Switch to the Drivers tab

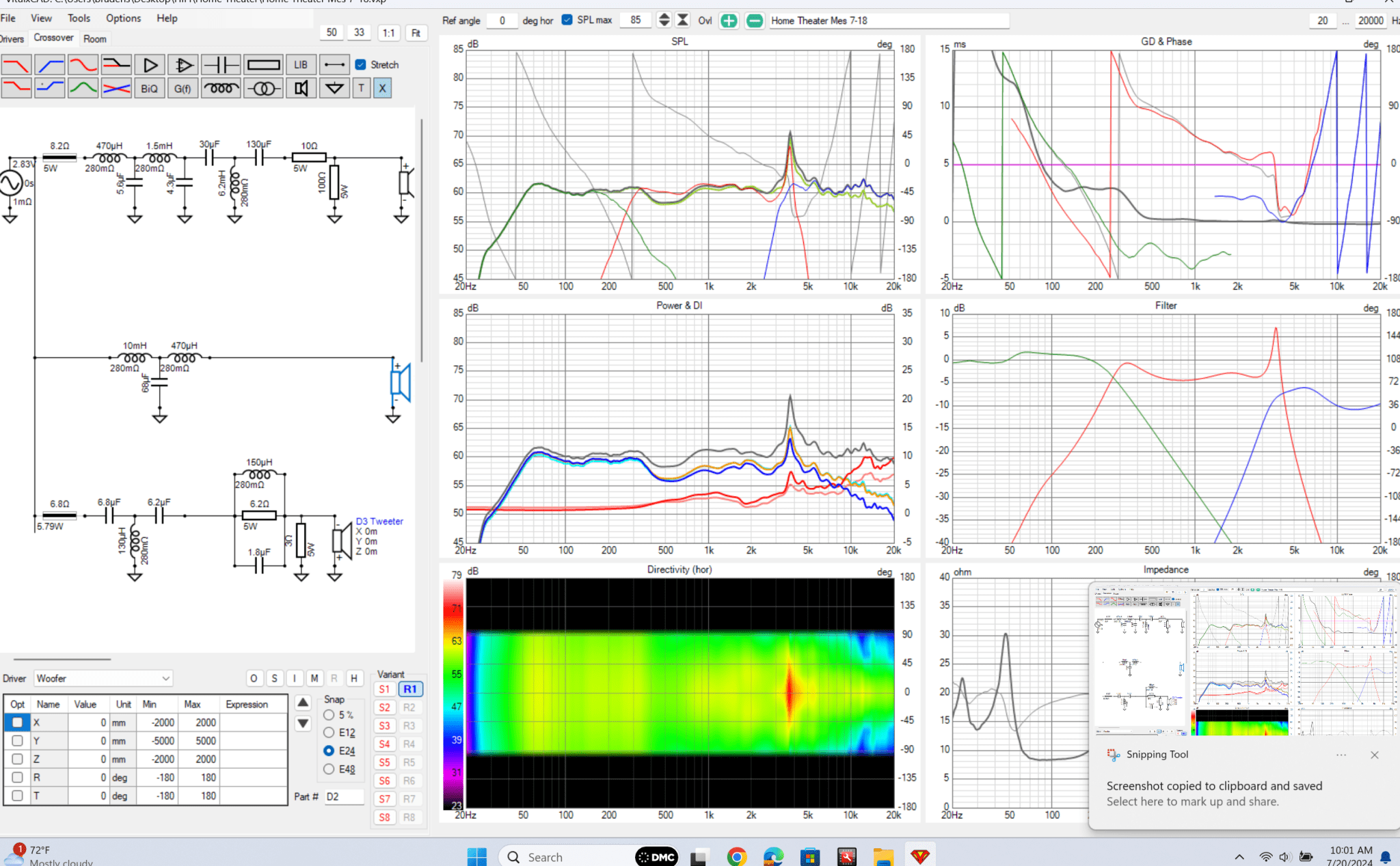pos(12,39)
